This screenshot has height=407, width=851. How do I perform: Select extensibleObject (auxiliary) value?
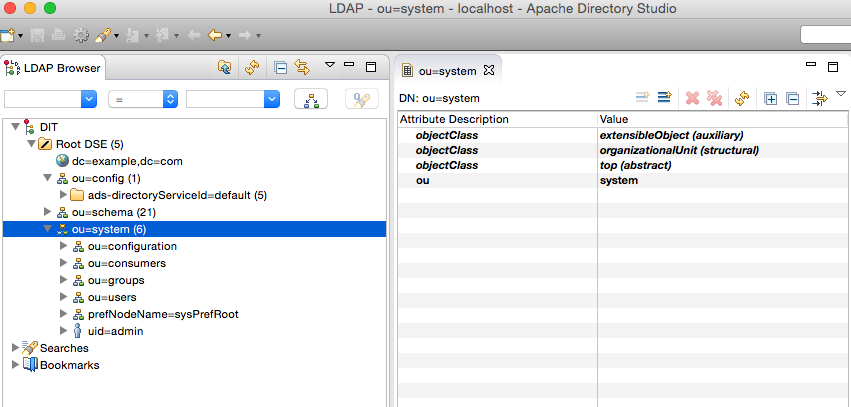671,135
